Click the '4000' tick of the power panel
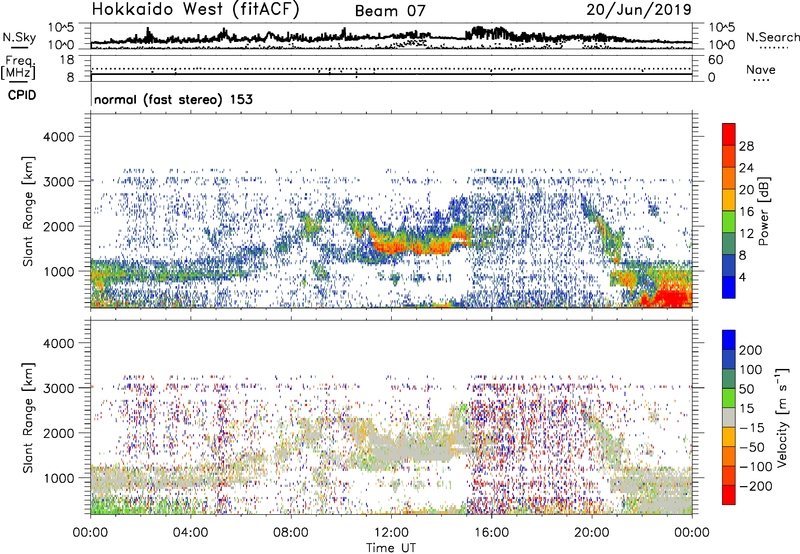 click(59, 137)
